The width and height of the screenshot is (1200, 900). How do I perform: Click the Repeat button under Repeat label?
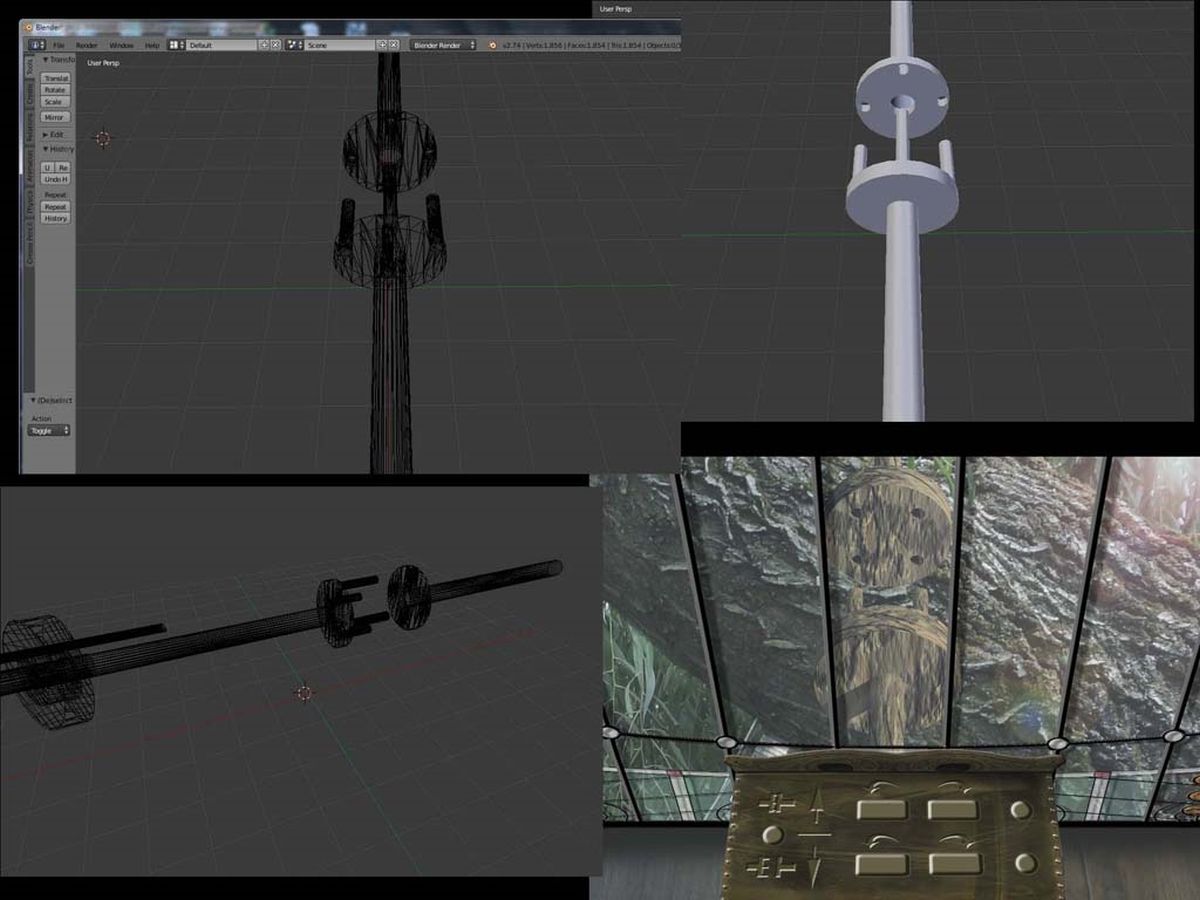tap(56, 207)
